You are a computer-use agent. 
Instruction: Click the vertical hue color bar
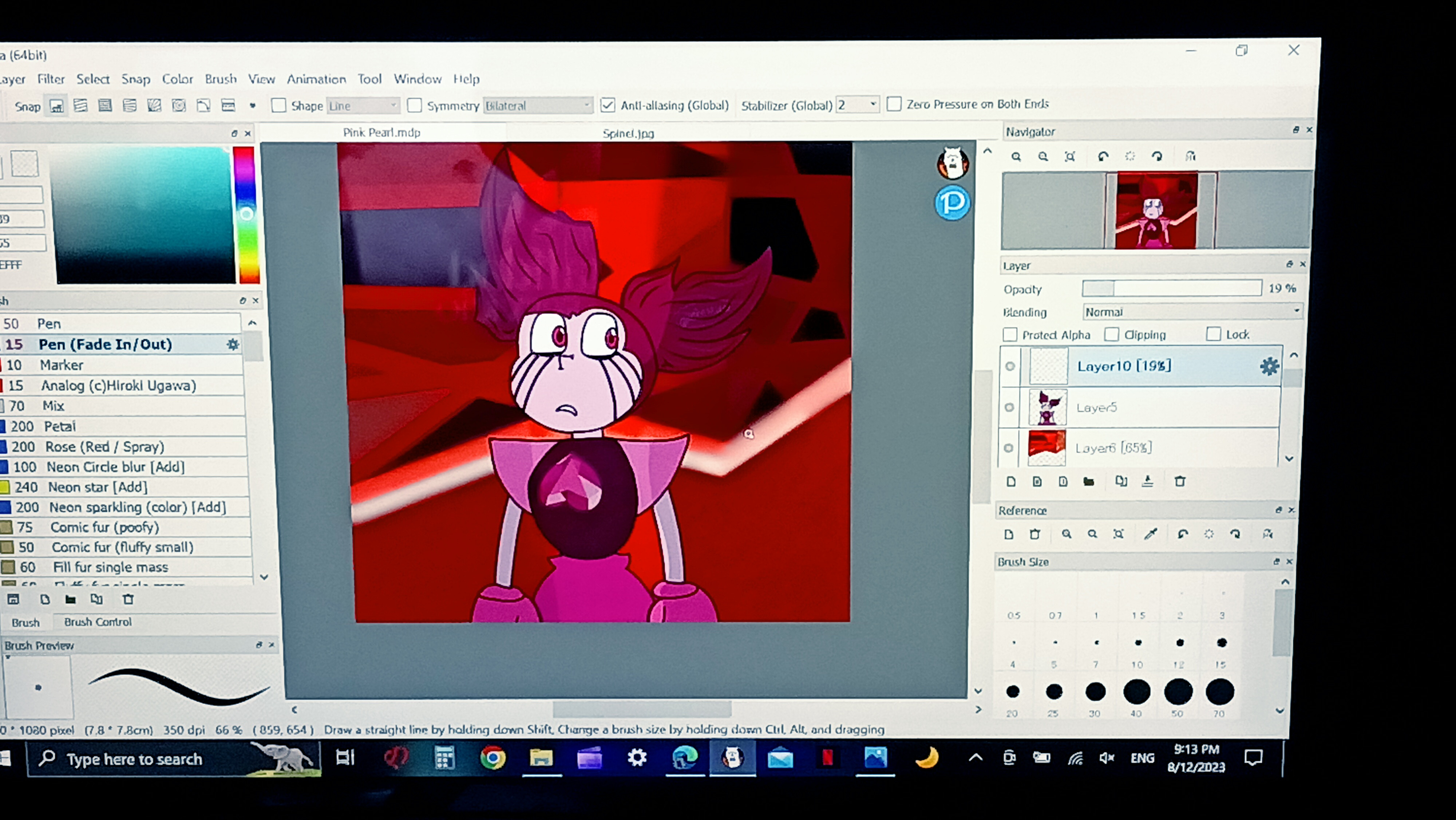click(246, 216)
